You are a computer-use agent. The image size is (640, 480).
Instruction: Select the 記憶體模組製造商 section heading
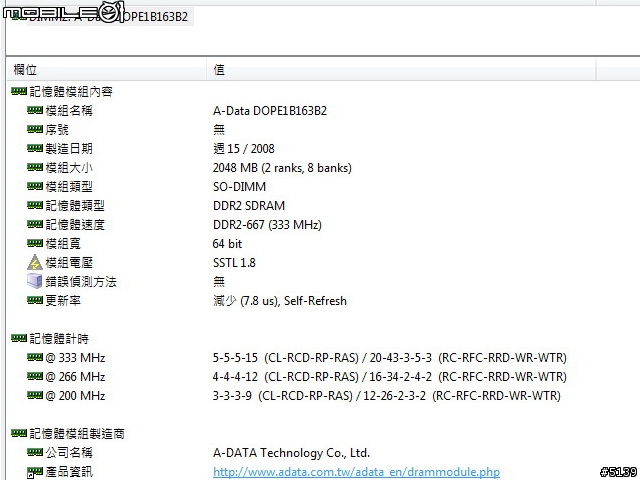click(x=77, y=433)
